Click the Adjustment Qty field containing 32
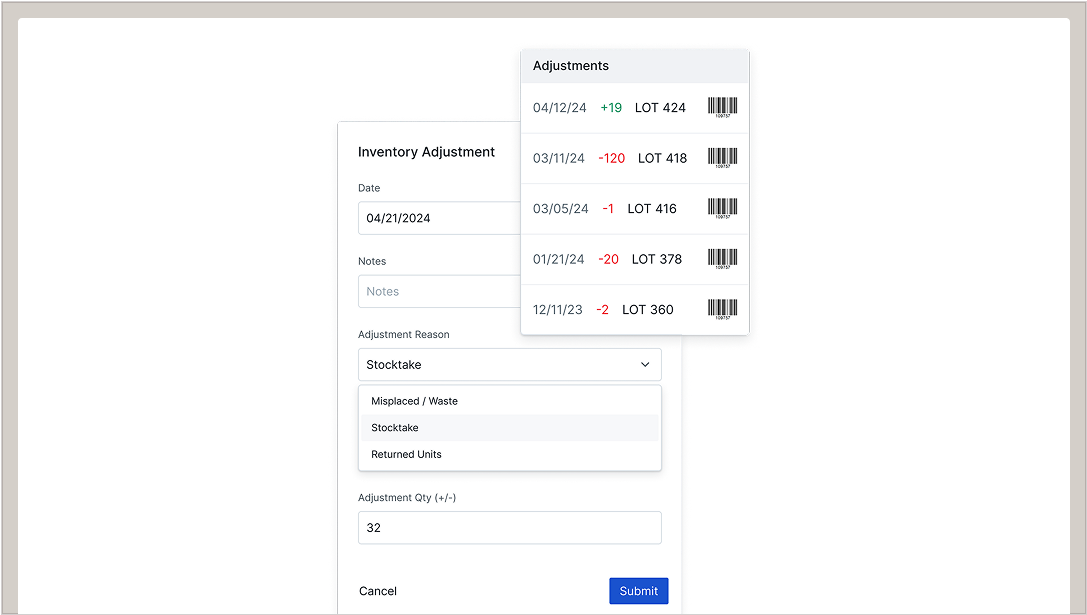This screenshot has height=615, width=1087. (509, 528)
